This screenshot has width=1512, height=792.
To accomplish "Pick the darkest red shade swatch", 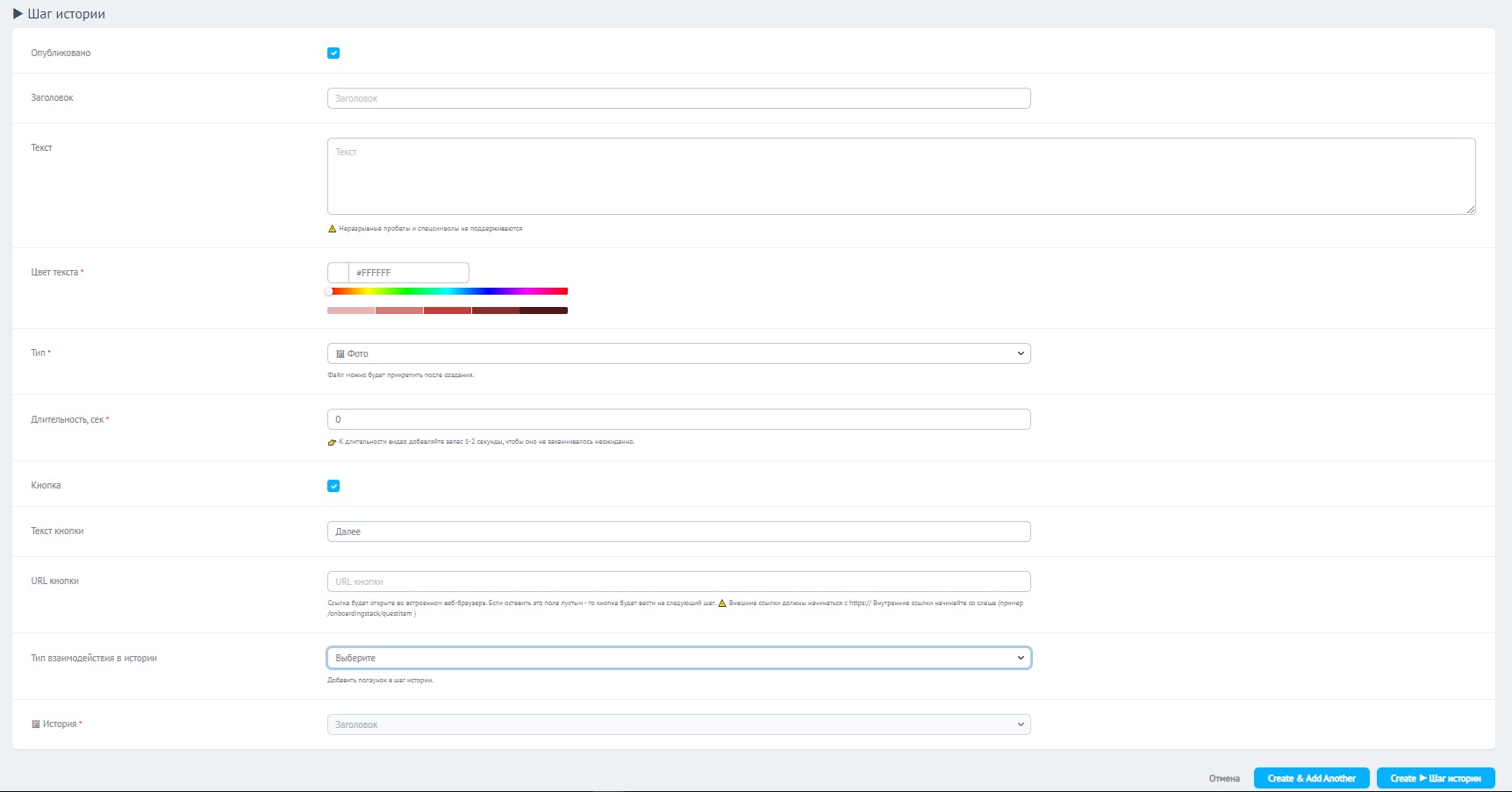I will coord(543,310).
